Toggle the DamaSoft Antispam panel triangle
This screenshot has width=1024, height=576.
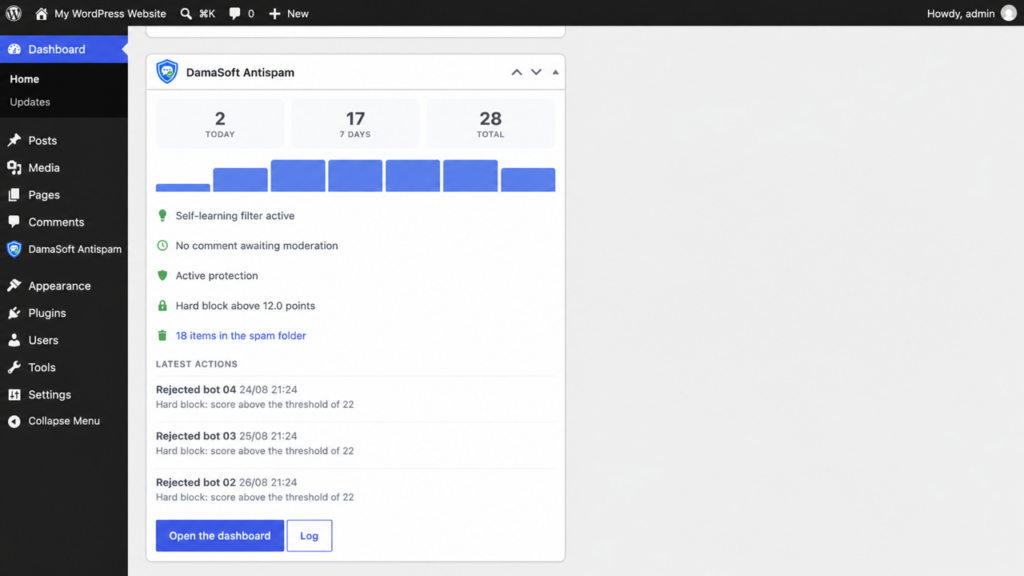click(556, 72)
